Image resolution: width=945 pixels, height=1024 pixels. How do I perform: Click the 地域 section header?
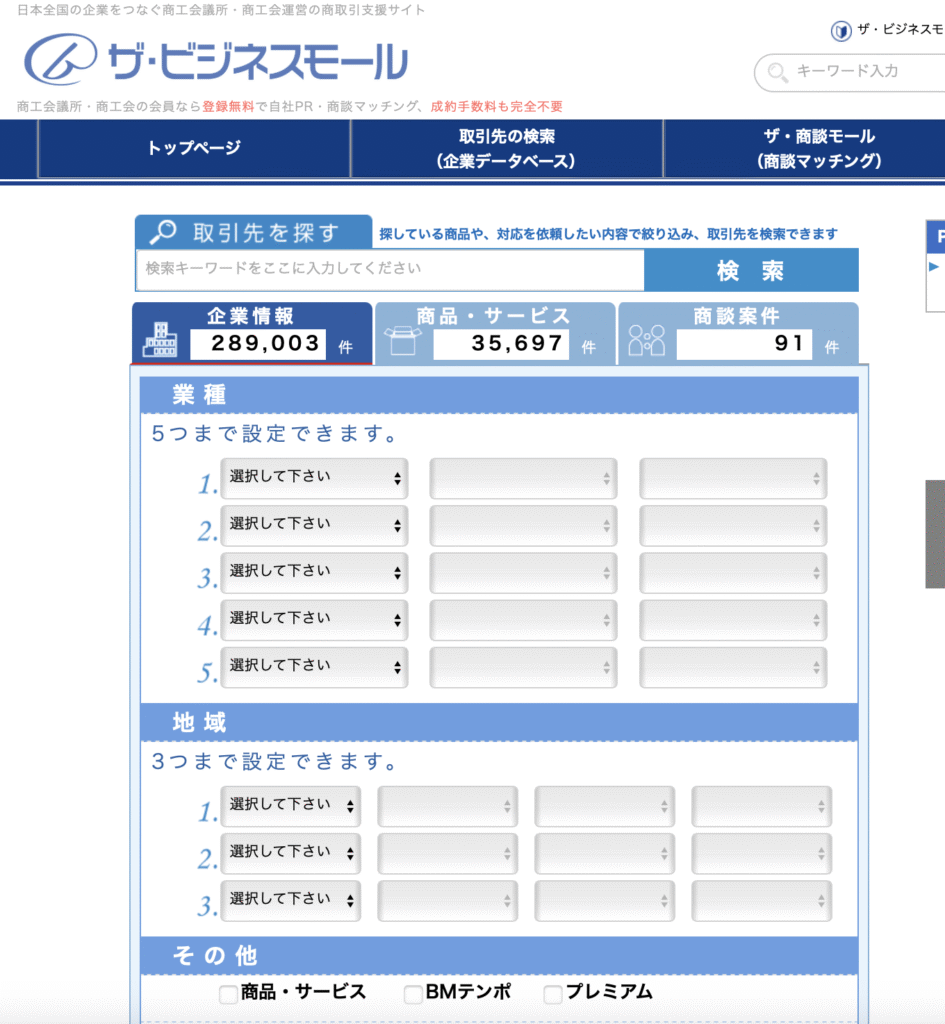click(499, 722)
